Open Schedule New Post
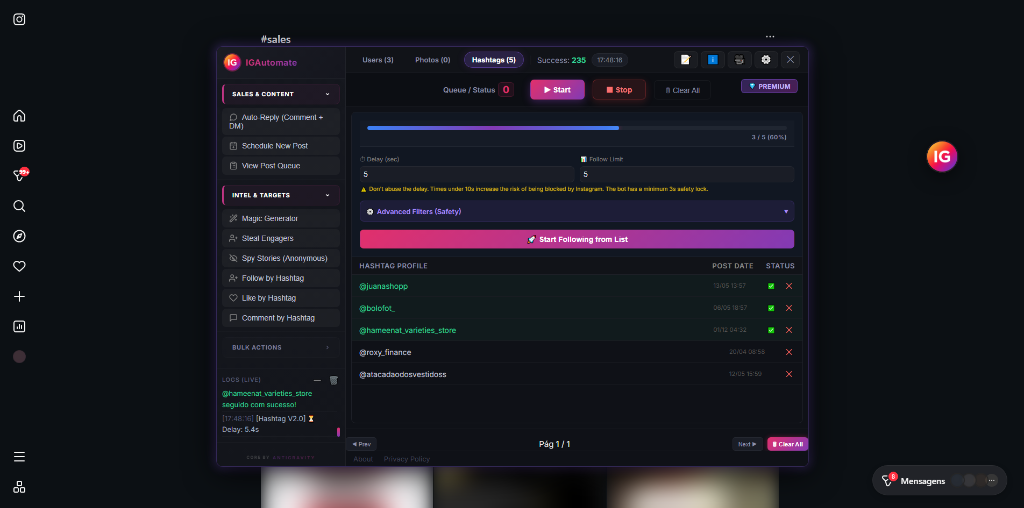 [281, 146]
